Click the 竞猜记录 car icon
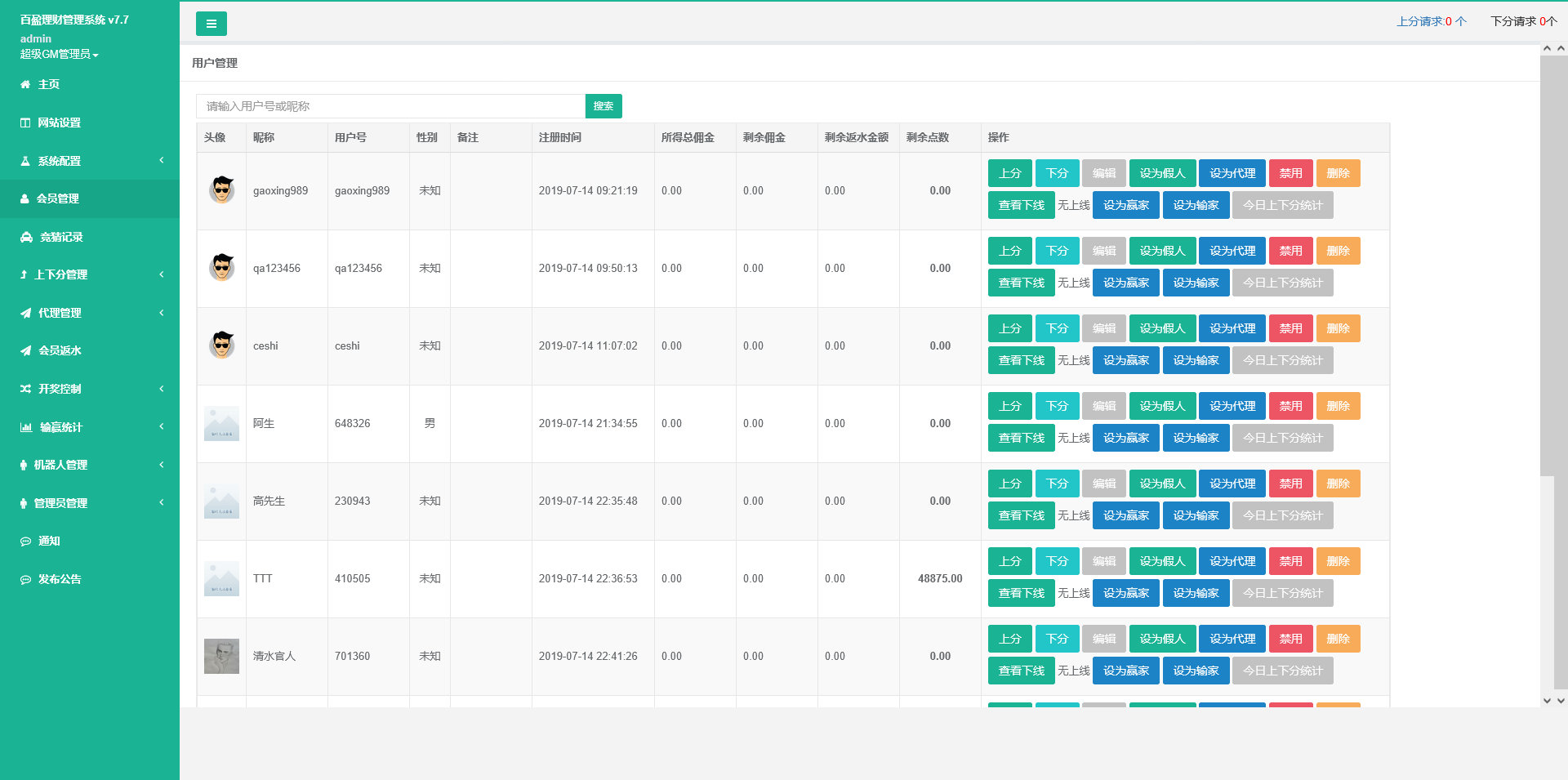Screen dimensions: 1568x780 pyautogui.click(x=26, y=237)
